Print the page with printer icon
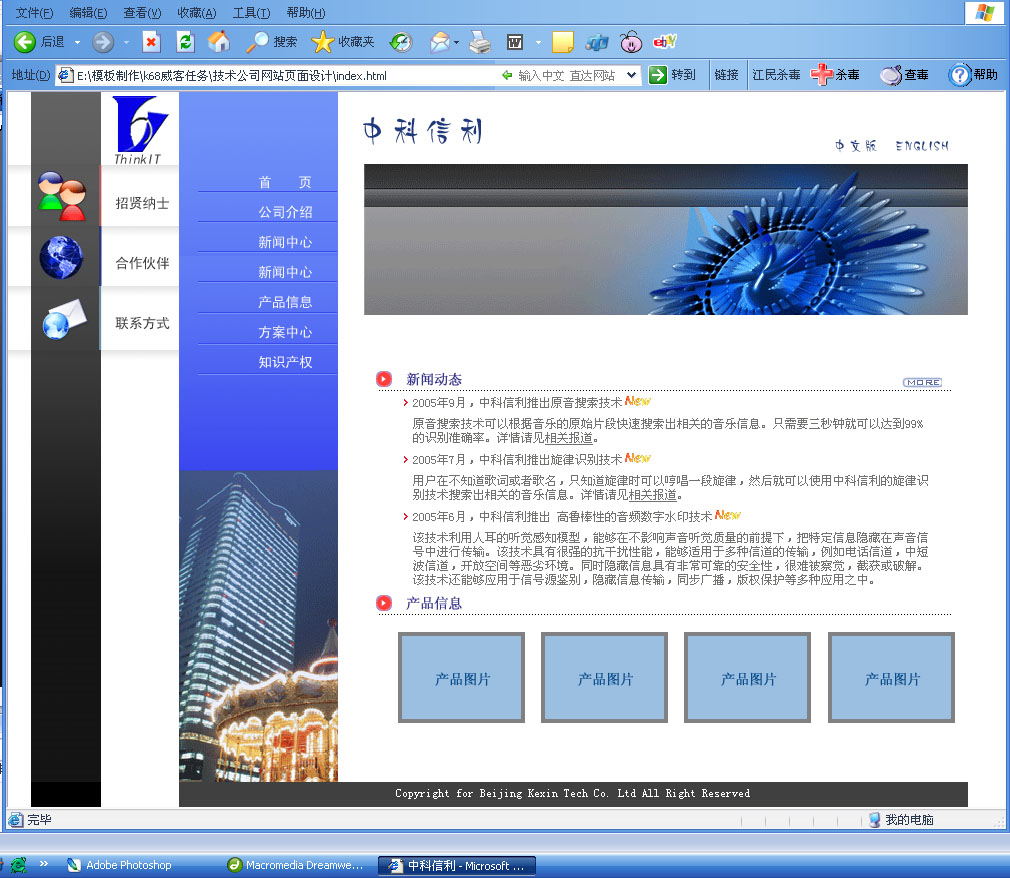 tap(480, 43)
